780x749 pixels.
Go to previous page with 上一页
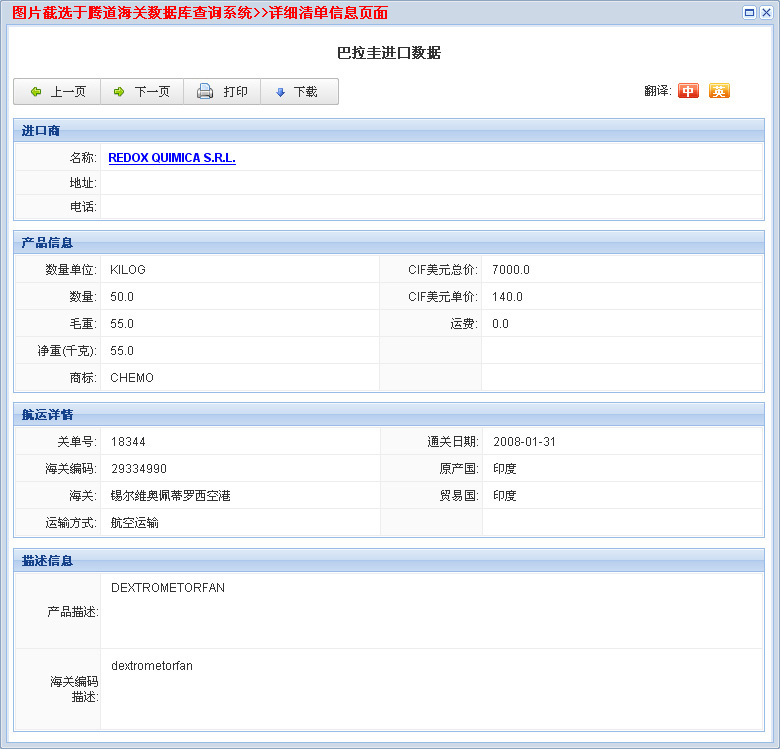[57, 92]
